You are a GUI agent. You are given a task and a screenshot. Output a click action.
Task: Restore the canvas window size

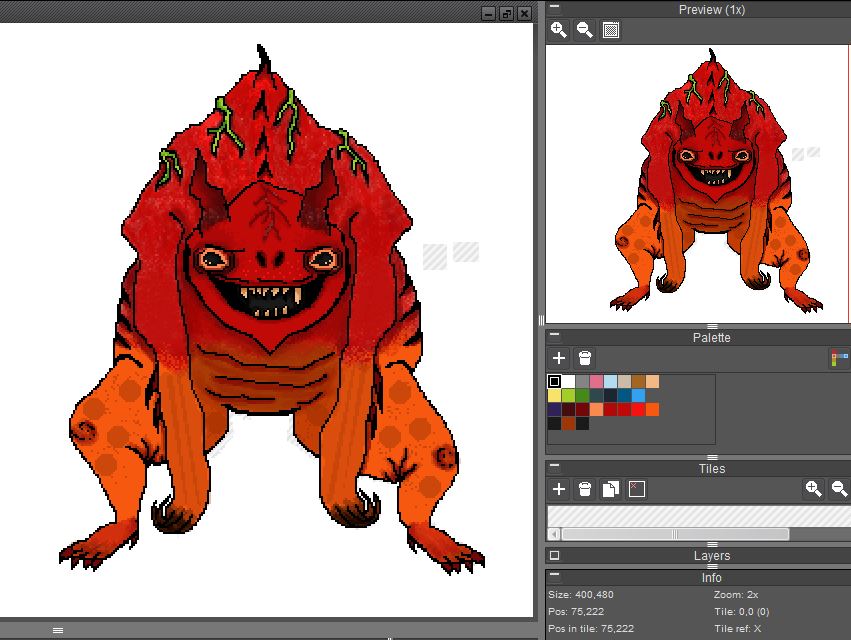(x=506, y=13)
